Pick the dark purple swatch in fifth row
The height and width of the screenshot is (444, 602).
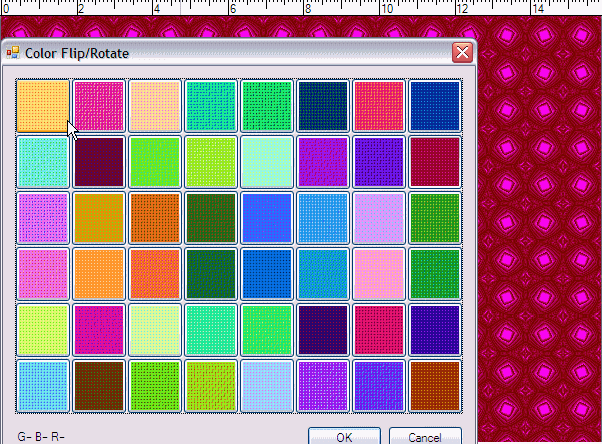[x=323, y=330]
